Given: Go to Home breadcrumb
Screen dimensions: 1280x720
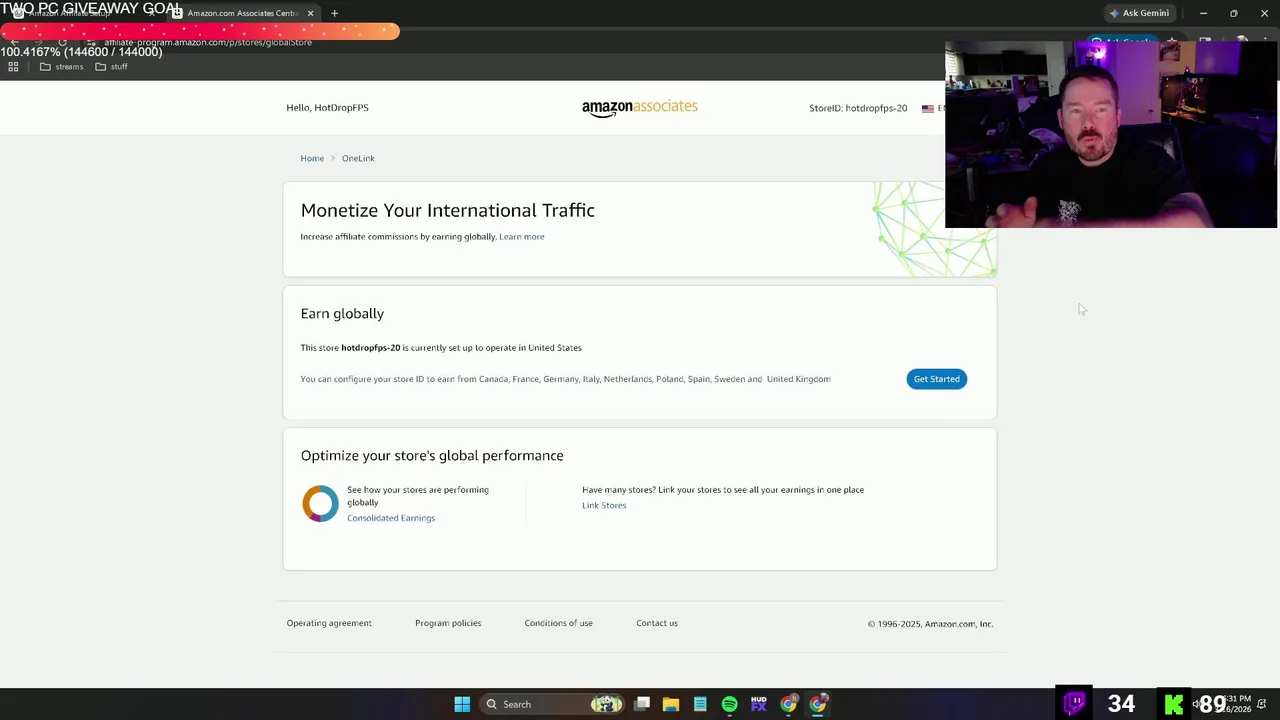Looking at the screenshot, I should tap(312, 158).
